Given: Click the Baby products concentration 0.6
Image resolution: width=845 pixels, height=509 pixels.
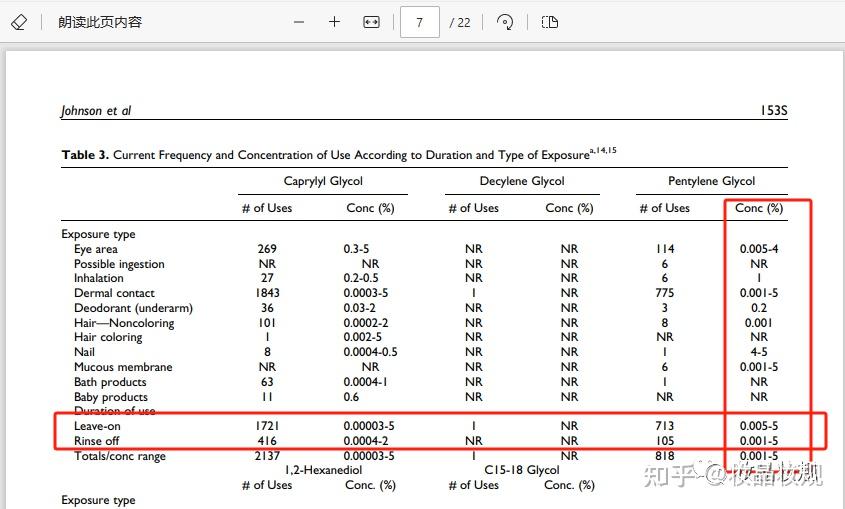Looking at the screenshot, I should pyautogui.click(x=351, y=397).
